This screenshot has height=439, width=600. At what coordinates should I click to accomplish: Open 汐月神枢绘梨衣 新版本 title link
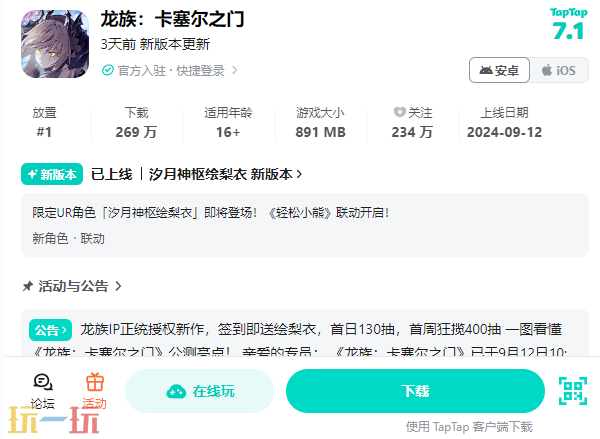click(220, 174)
